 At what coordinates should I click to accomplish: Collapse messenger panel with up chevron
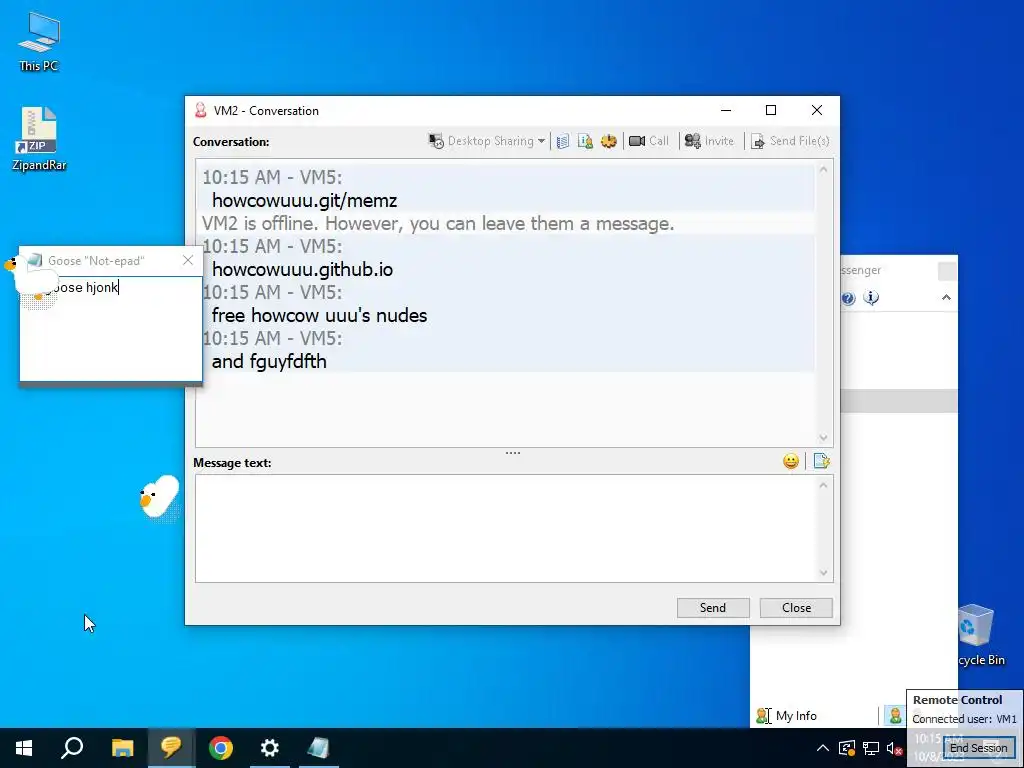pos(946,298)
